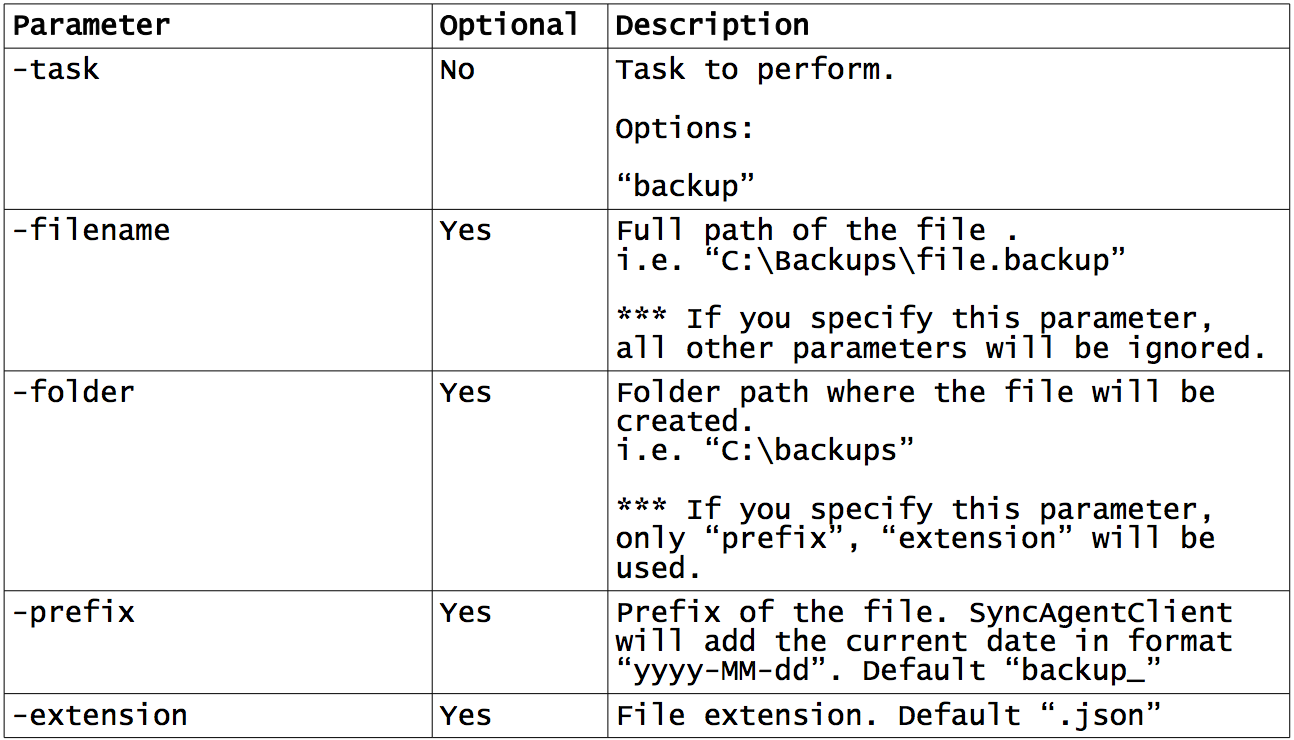Click the "Task to perform." text
The image size is (1294, 740).
click(755, 70)
